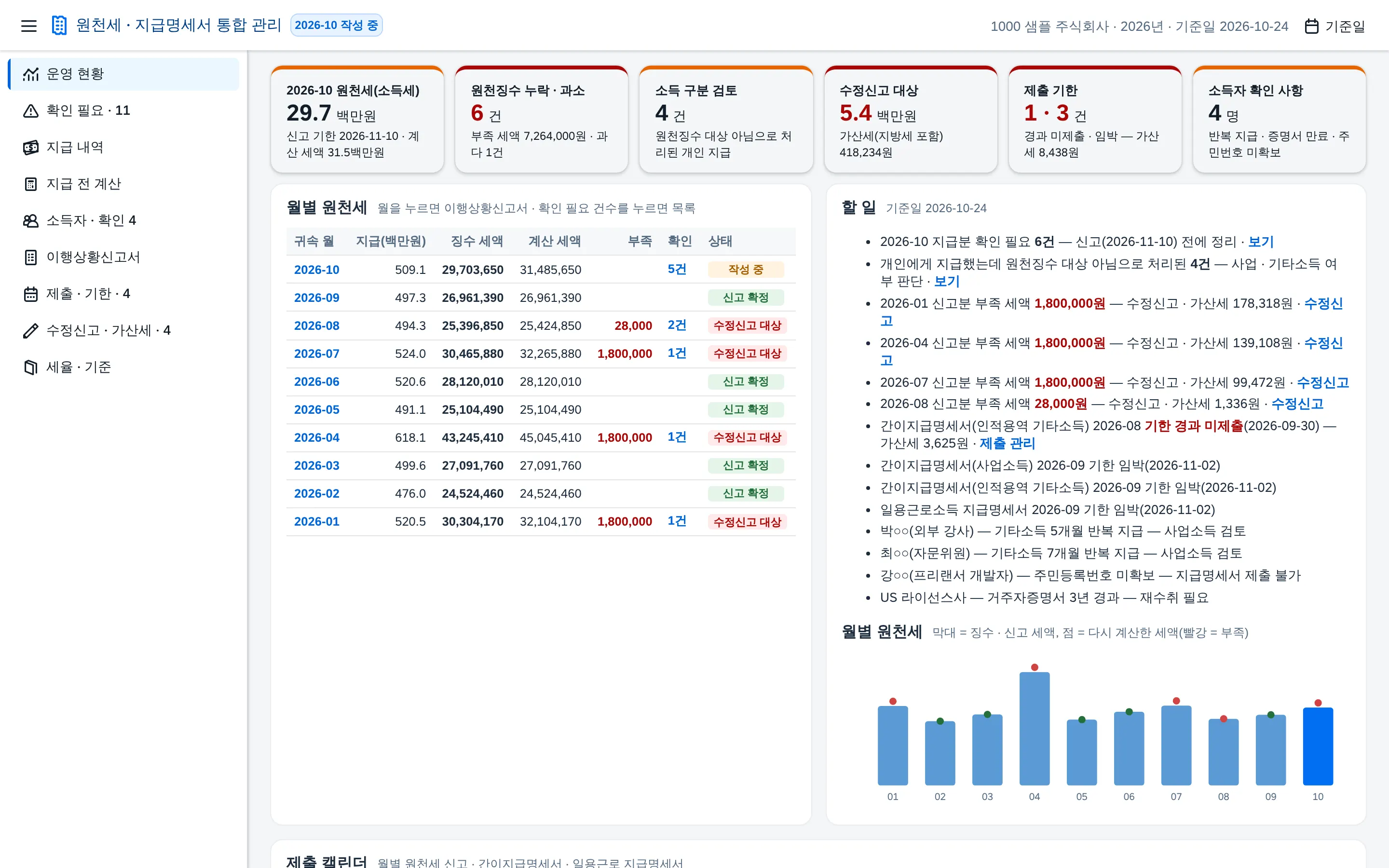Click the 28,000 shortfall in the 2026-08 row
Screen dimensions: 1389x868
click(633, 325)
